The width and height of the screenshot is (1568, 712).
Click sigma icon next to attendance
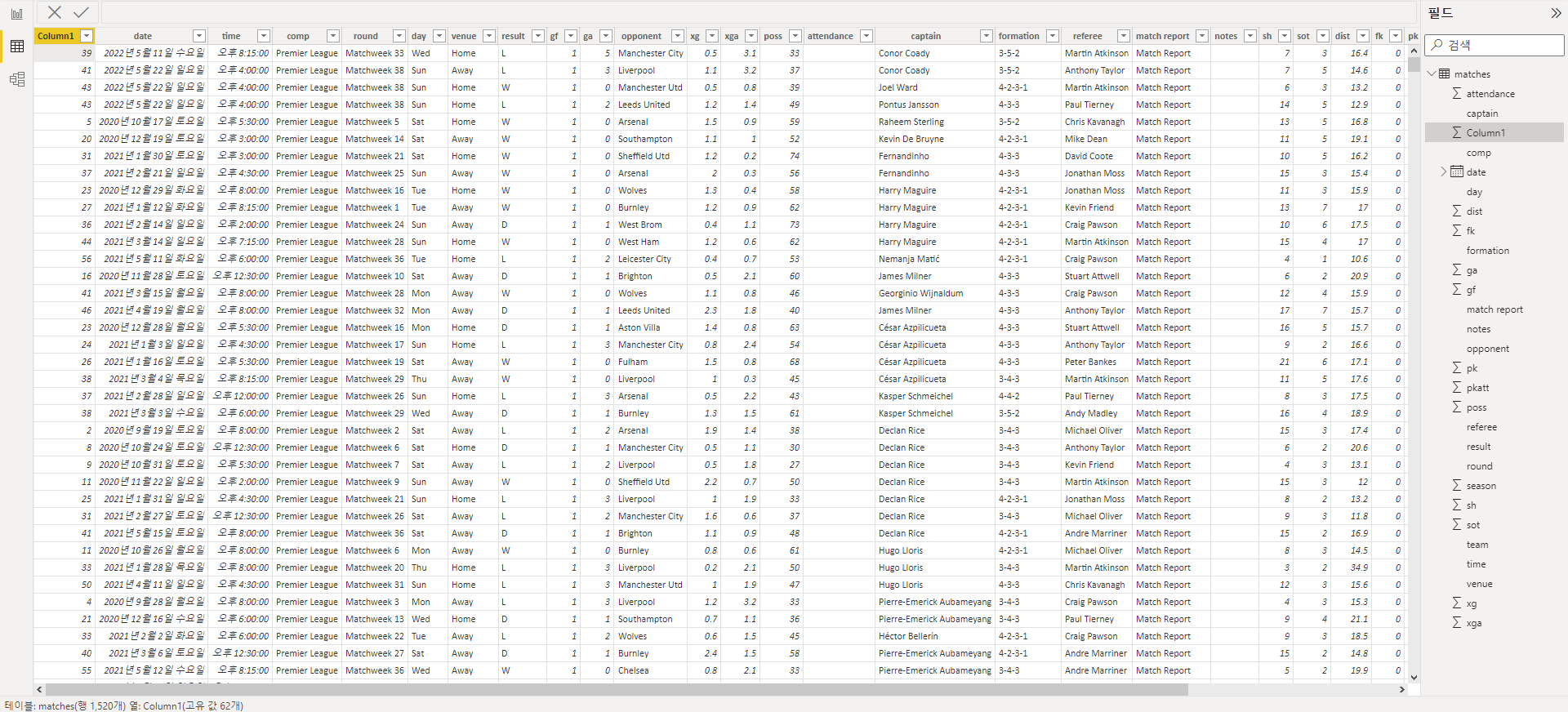tap(1457, 94)
